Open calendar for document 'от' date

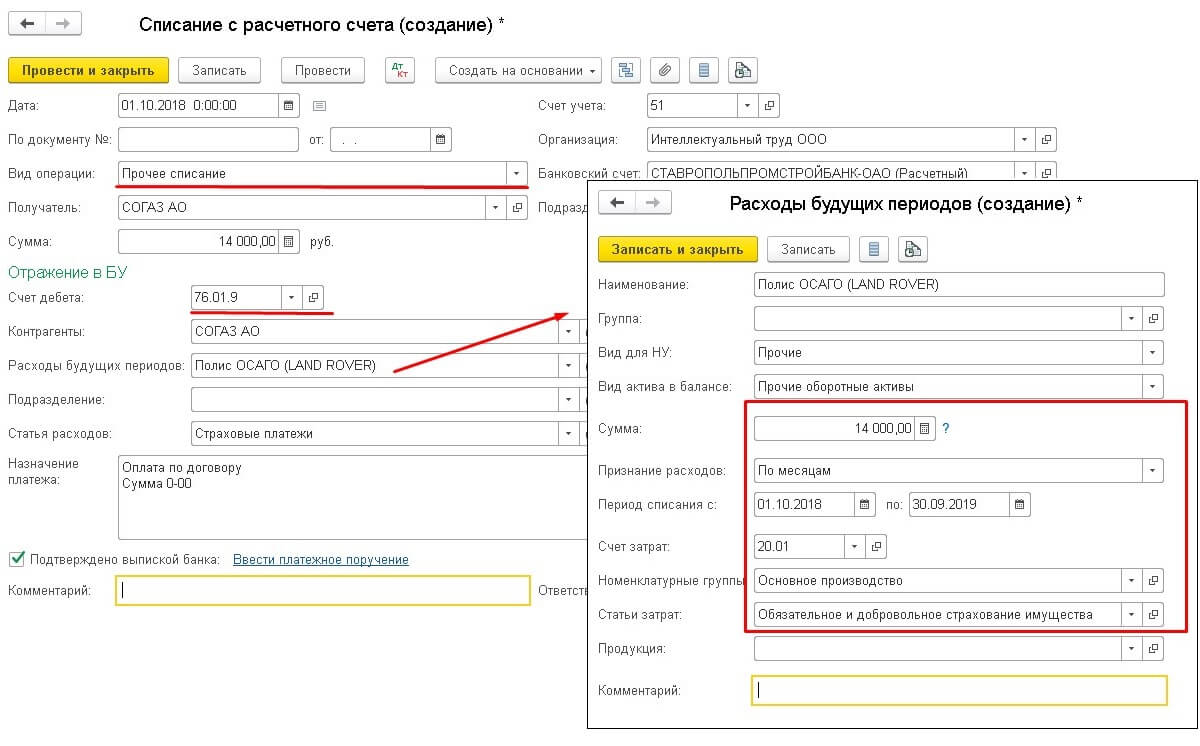tap(440, 139)
